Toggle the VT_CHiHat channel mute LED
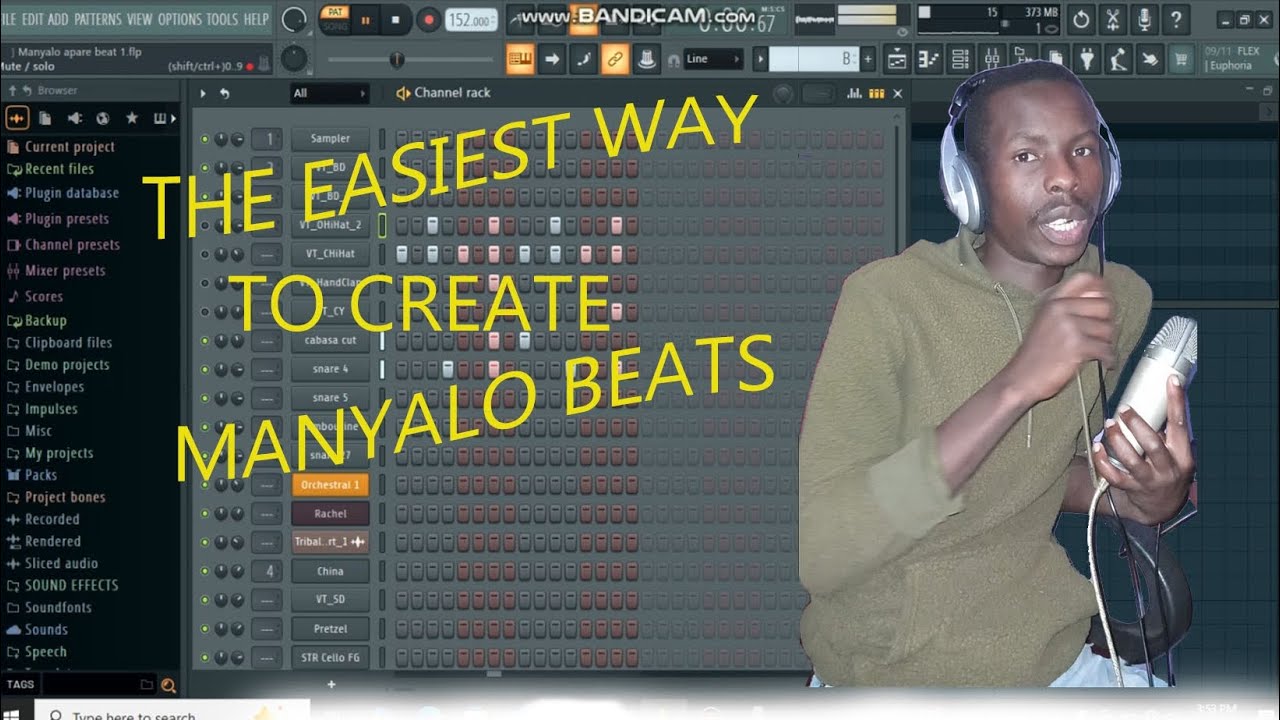 pyautogui.click(x=205, y=254)
